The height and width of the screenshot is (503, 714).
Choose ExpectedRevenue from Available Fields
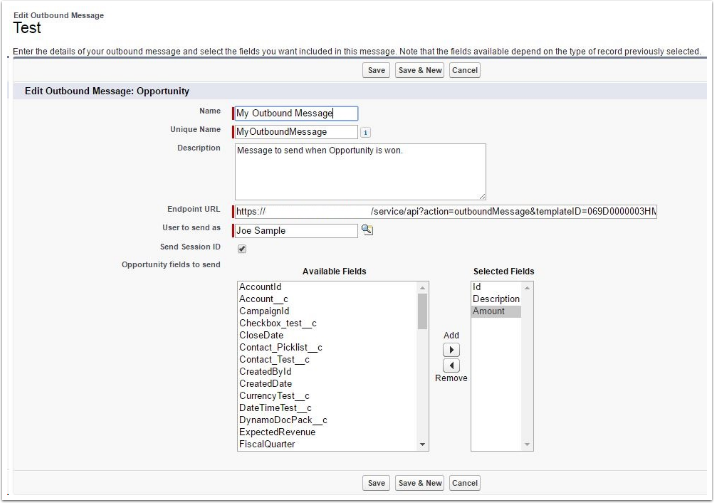pos(277,432)
